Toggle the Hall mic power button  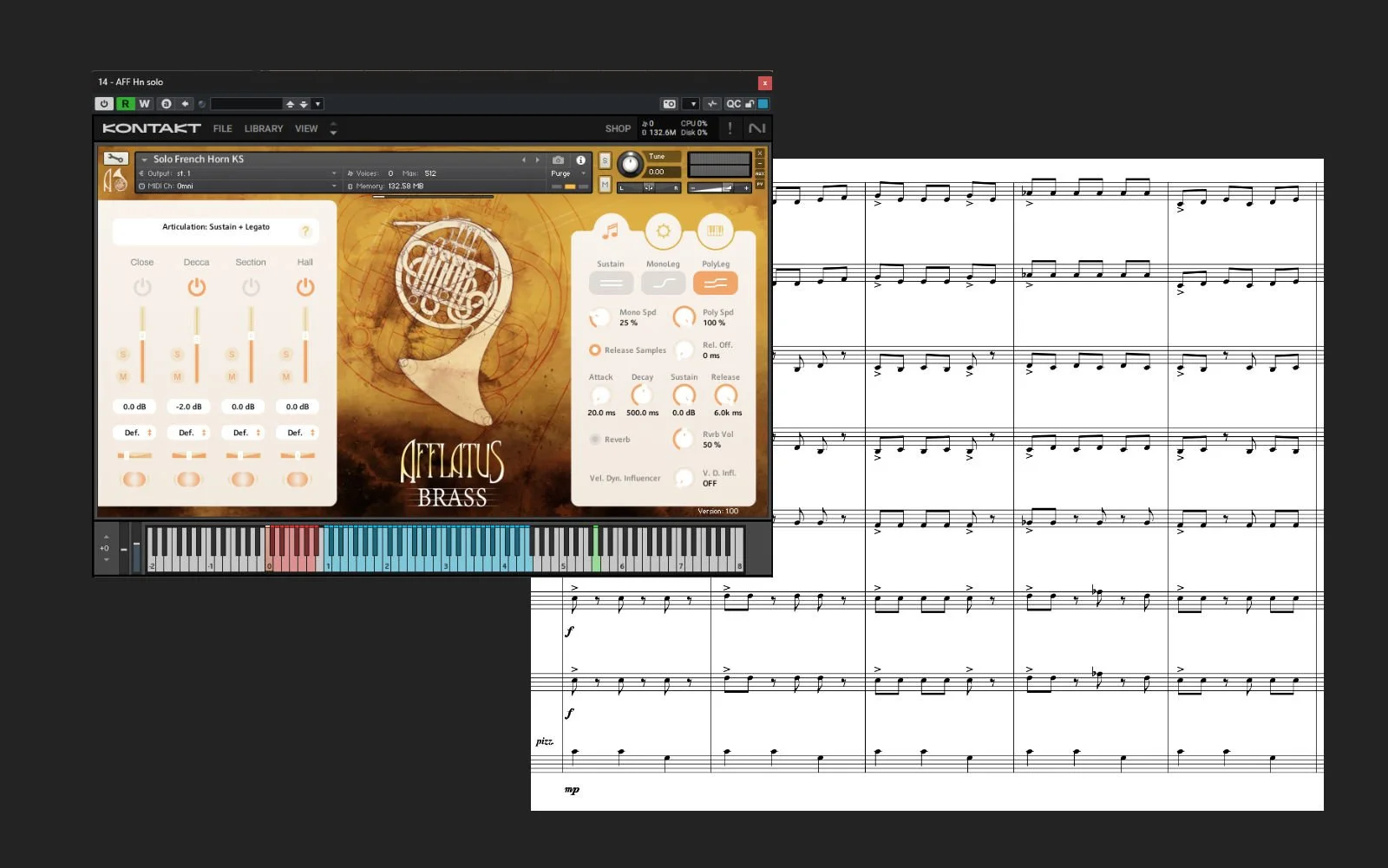click(305, 287)
